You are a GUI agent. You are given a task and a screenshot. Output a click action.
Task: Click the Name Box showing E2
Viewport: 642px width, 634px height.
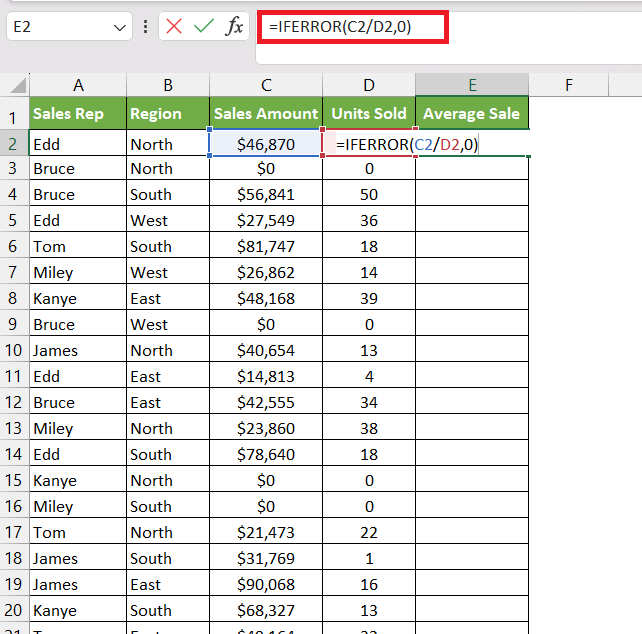point(55,27)
